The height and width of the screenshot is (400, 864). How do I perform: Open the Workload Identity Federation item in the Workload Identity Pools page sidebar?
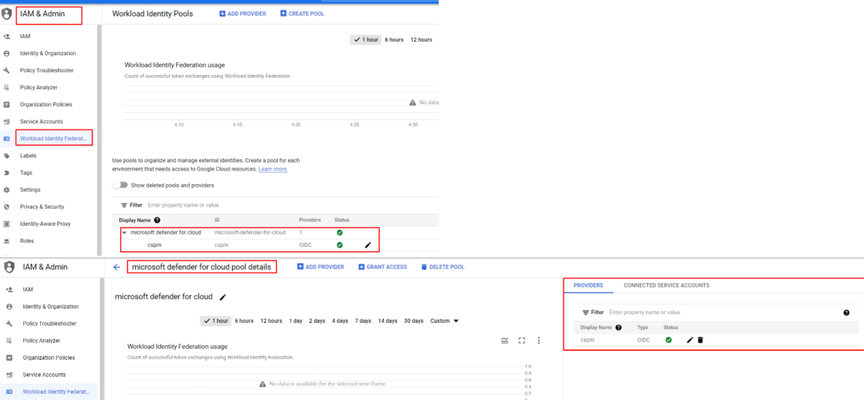(53, 138)
